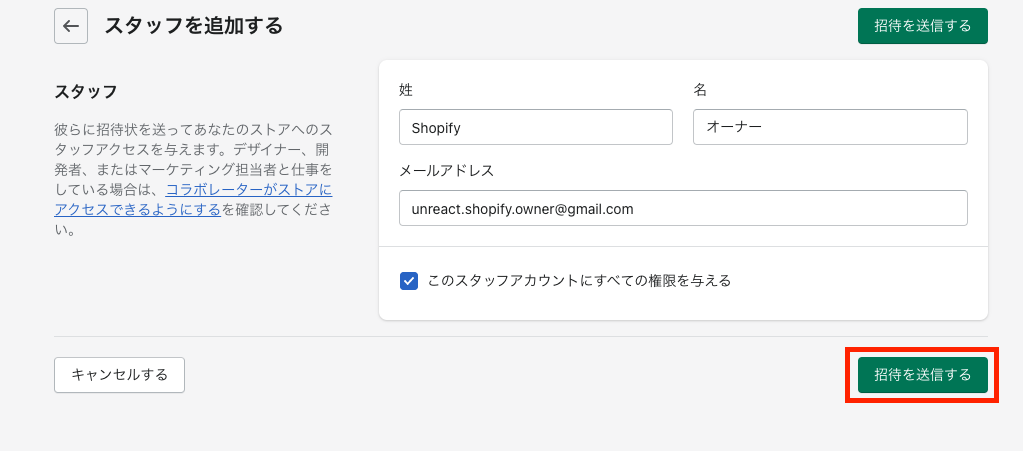Click the word Shopify in the surname box
1023x451 pixels.
pyautogui.click(x=436, y=128)
